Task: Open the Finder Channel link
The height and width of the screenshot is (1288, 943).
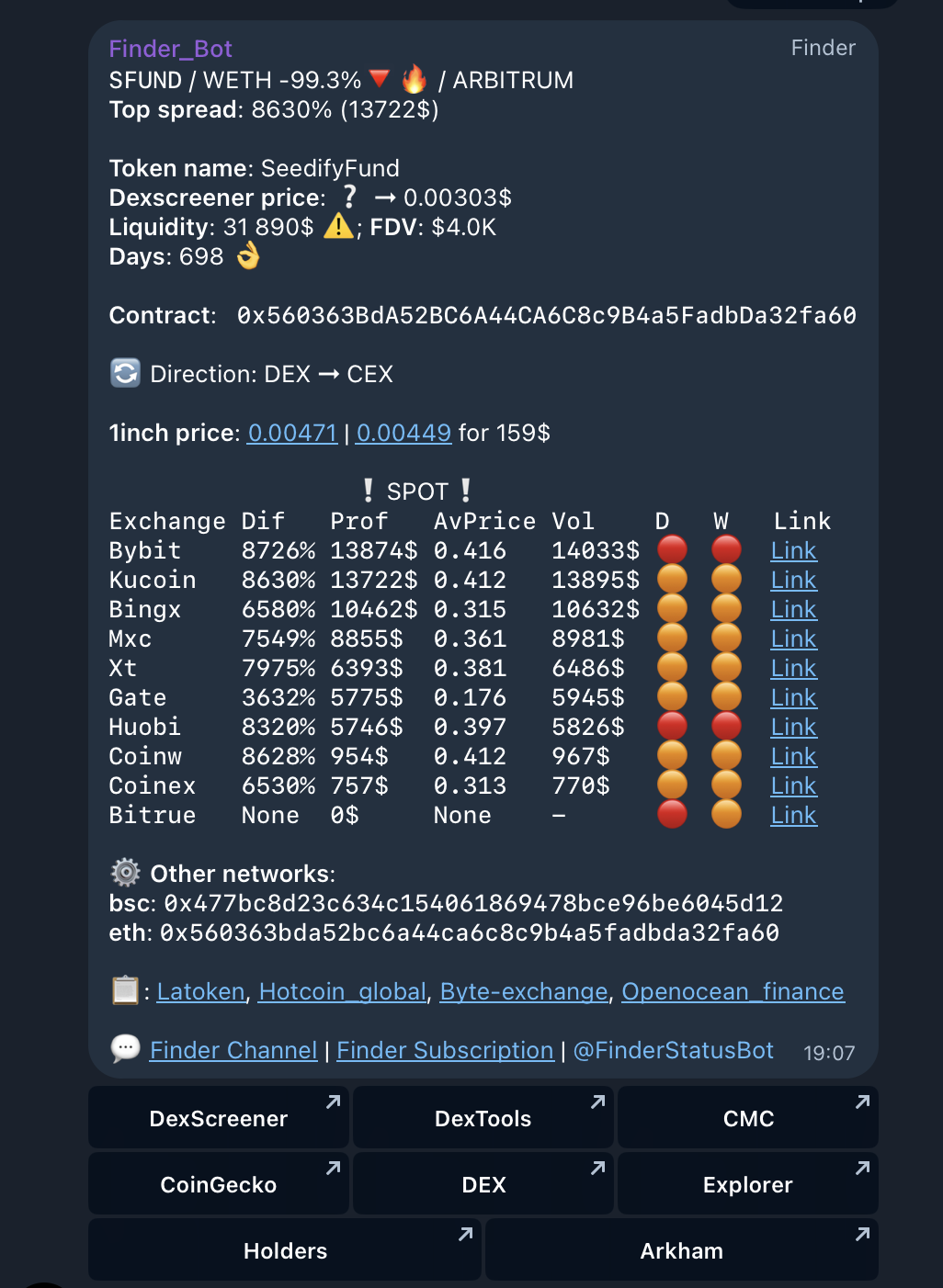Action: tap(233, 1050)
